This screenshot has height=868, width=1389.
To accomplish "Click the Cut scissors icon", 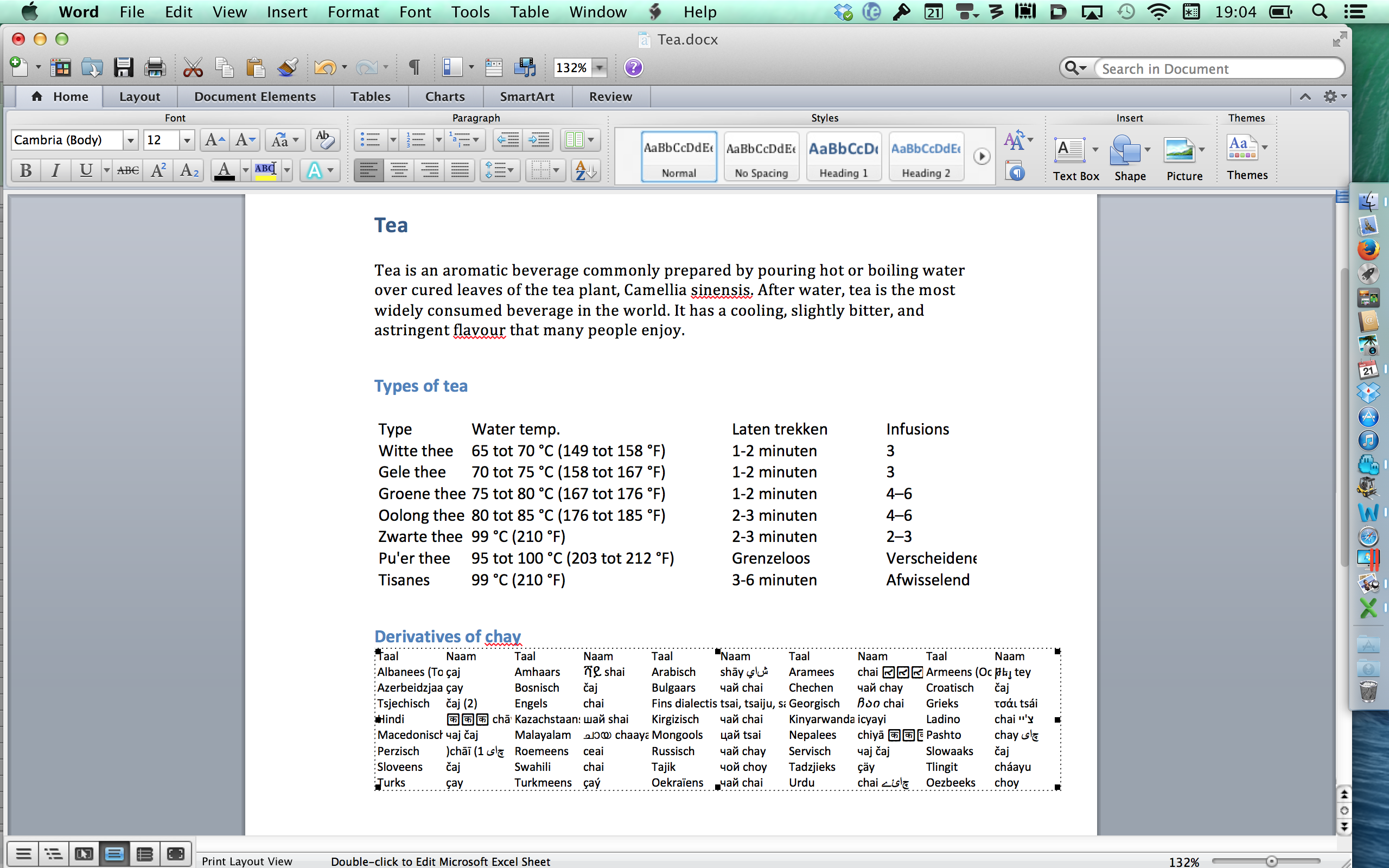I will click(x=193, y=68).
